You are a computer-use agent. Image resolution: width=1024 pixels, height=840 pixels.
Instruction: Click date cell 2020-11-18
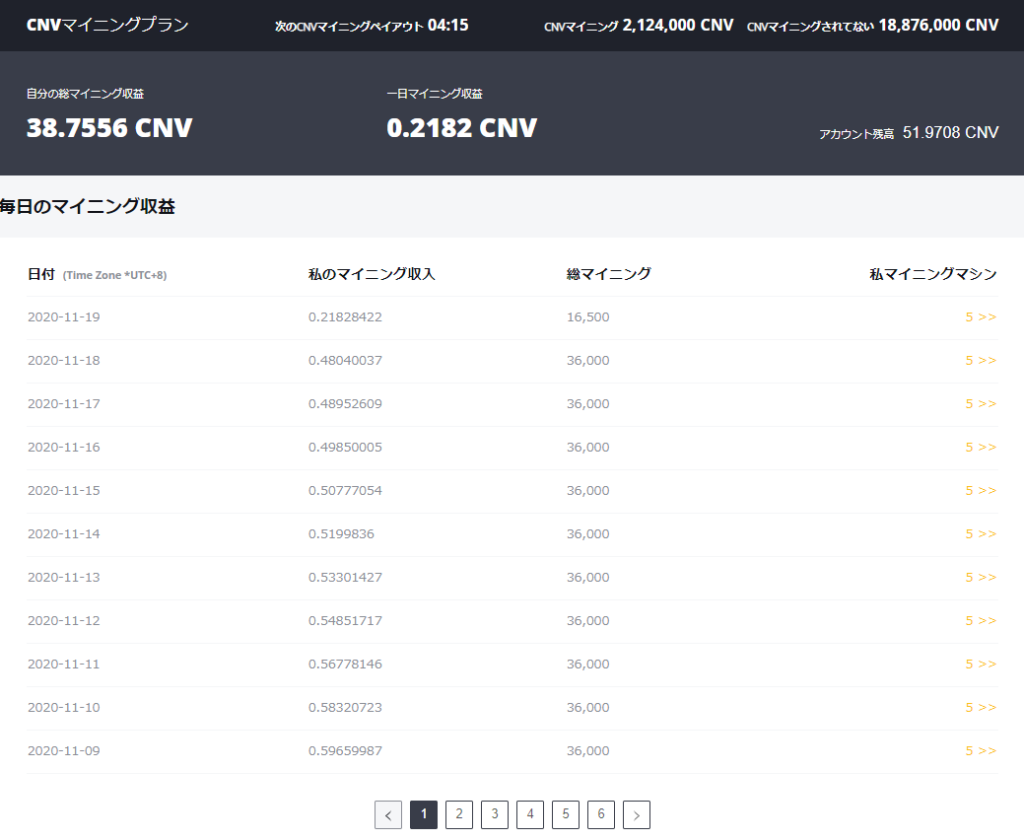tap(64, 361)
